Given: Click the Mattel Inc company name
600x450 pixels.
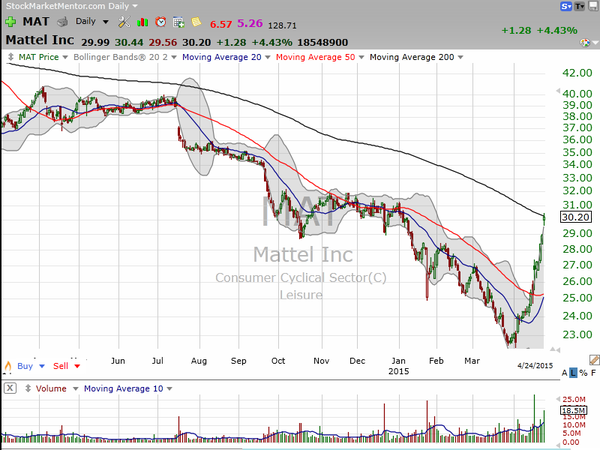Looking at the screenshot, I should pyautogui.click(x=40, y=40).
